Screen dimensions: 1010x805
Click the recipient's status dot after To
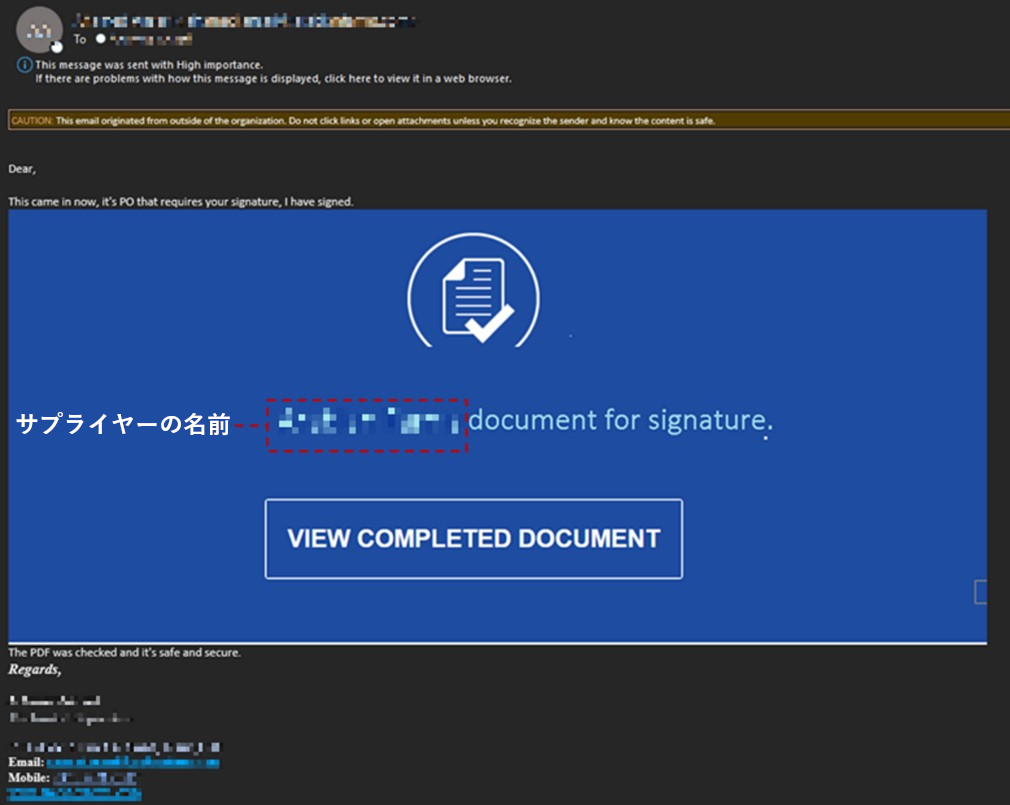click(100, 39)
